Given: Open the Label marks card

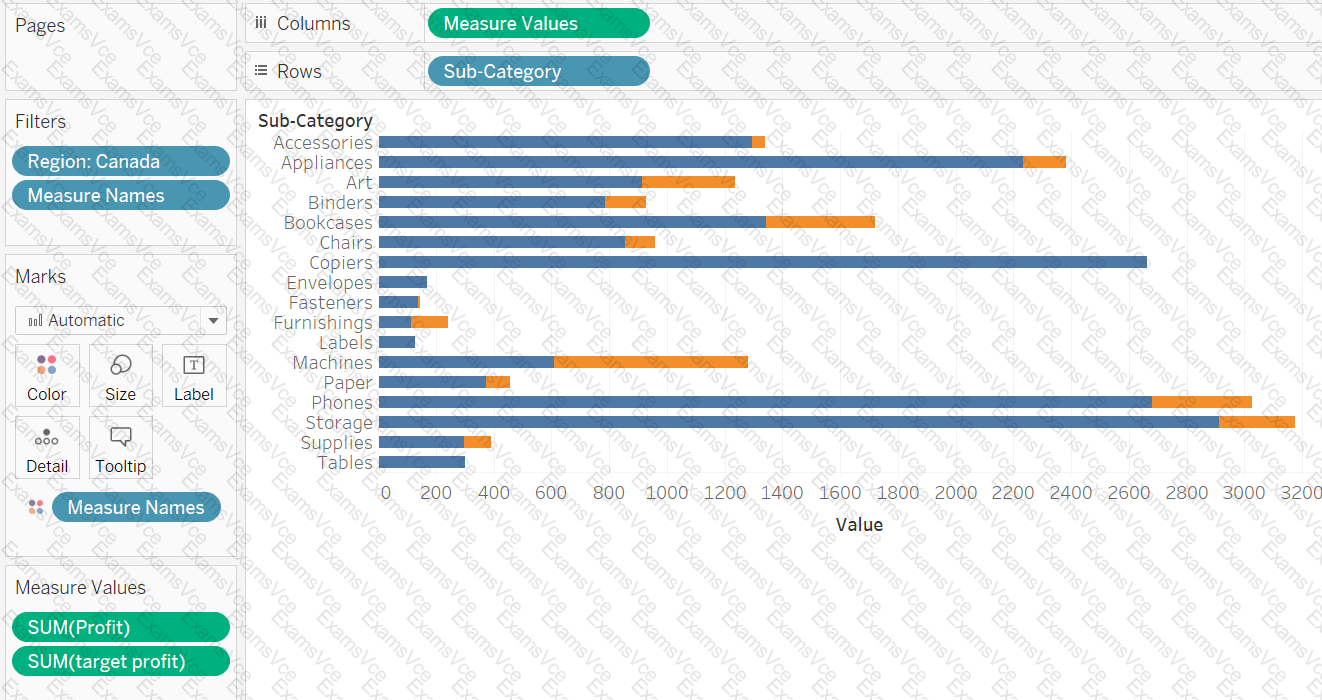Looking at the screenshot, I should coord(194,376).
